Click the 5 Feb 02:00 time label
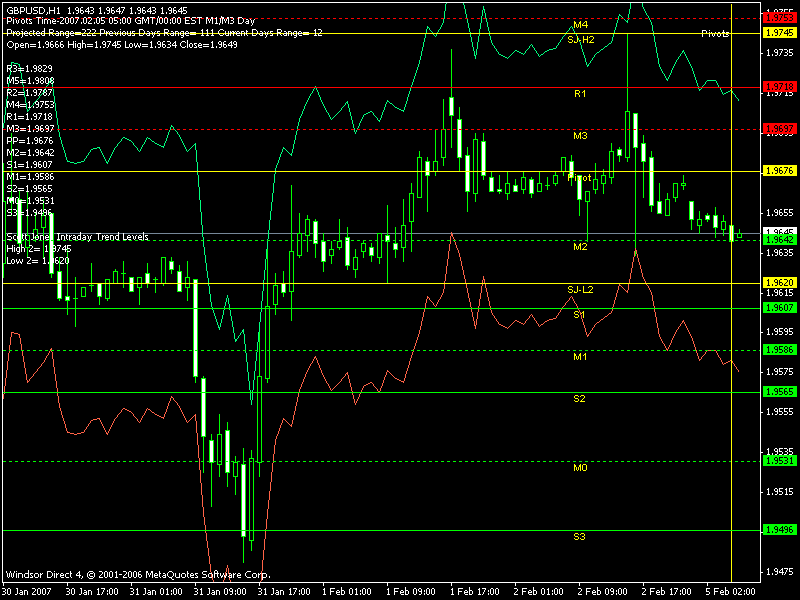This screenshot has width=800, height=600. click(730, 591)
